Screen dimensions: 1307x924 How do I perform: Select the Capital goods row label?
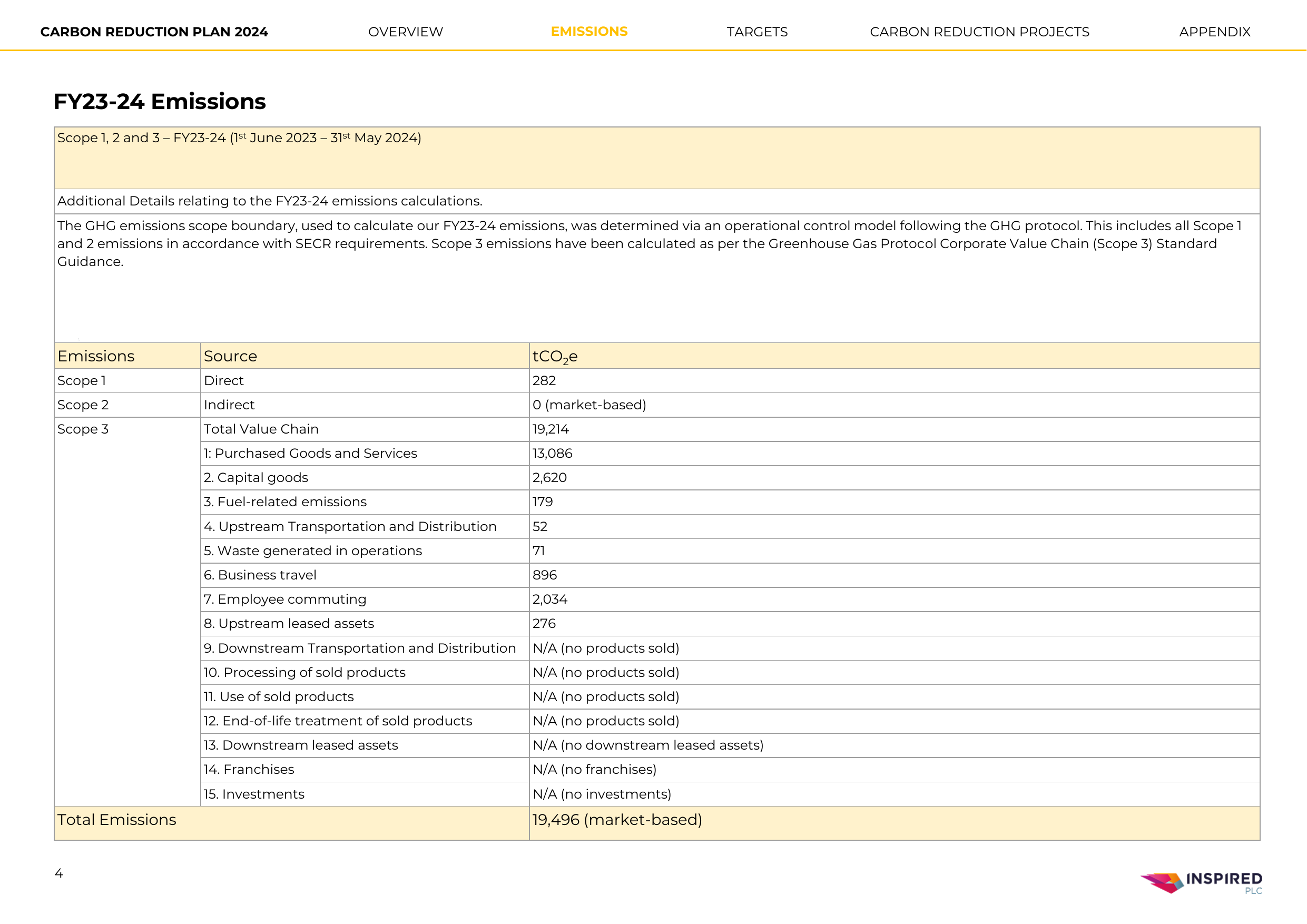[x=255, y=478]
